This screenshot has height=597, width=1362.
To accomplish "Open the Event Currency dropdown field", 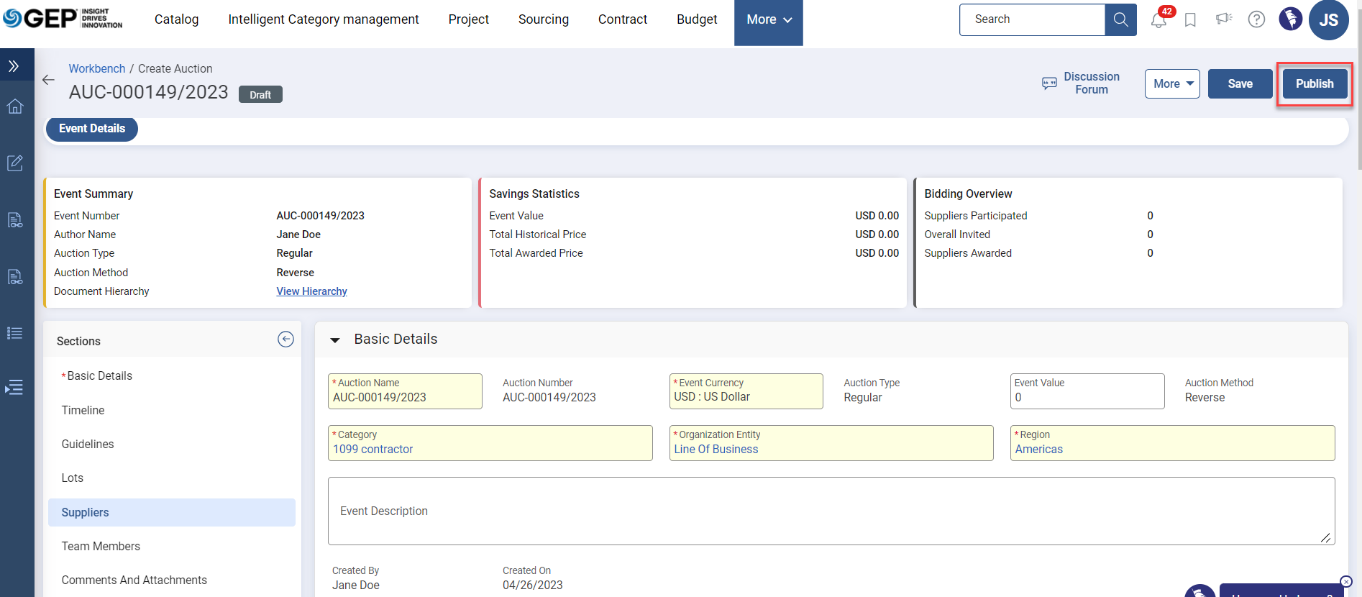I will (x=745, y=391).
